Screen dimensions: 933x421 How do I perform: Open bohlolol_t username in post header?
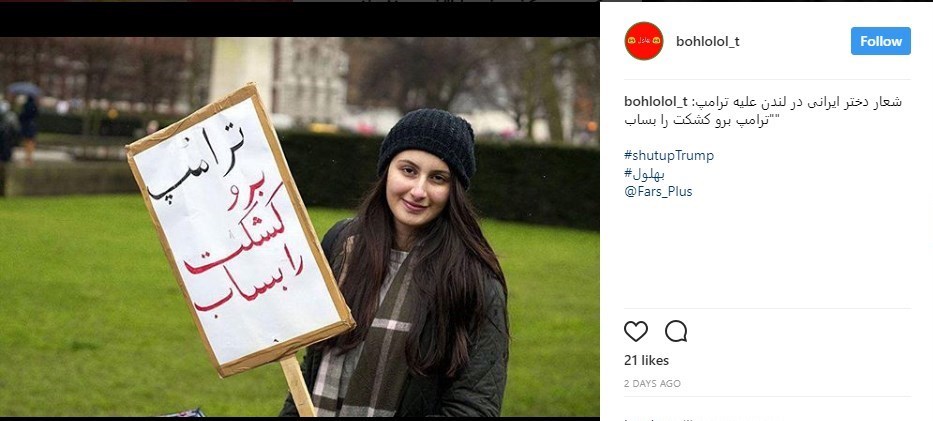pyautogui.click(x=707, y=42)
